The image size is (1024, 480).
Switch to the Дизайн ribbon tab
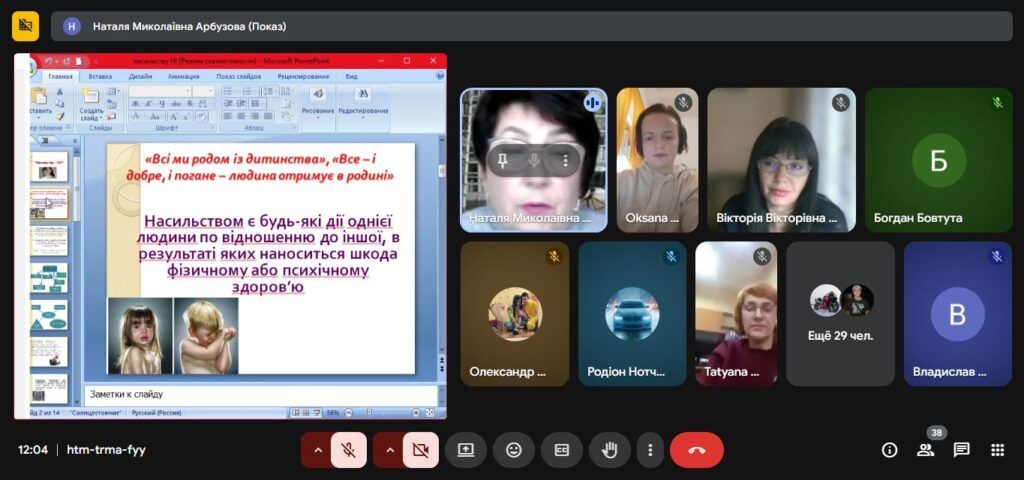click(x=140, y=76)
